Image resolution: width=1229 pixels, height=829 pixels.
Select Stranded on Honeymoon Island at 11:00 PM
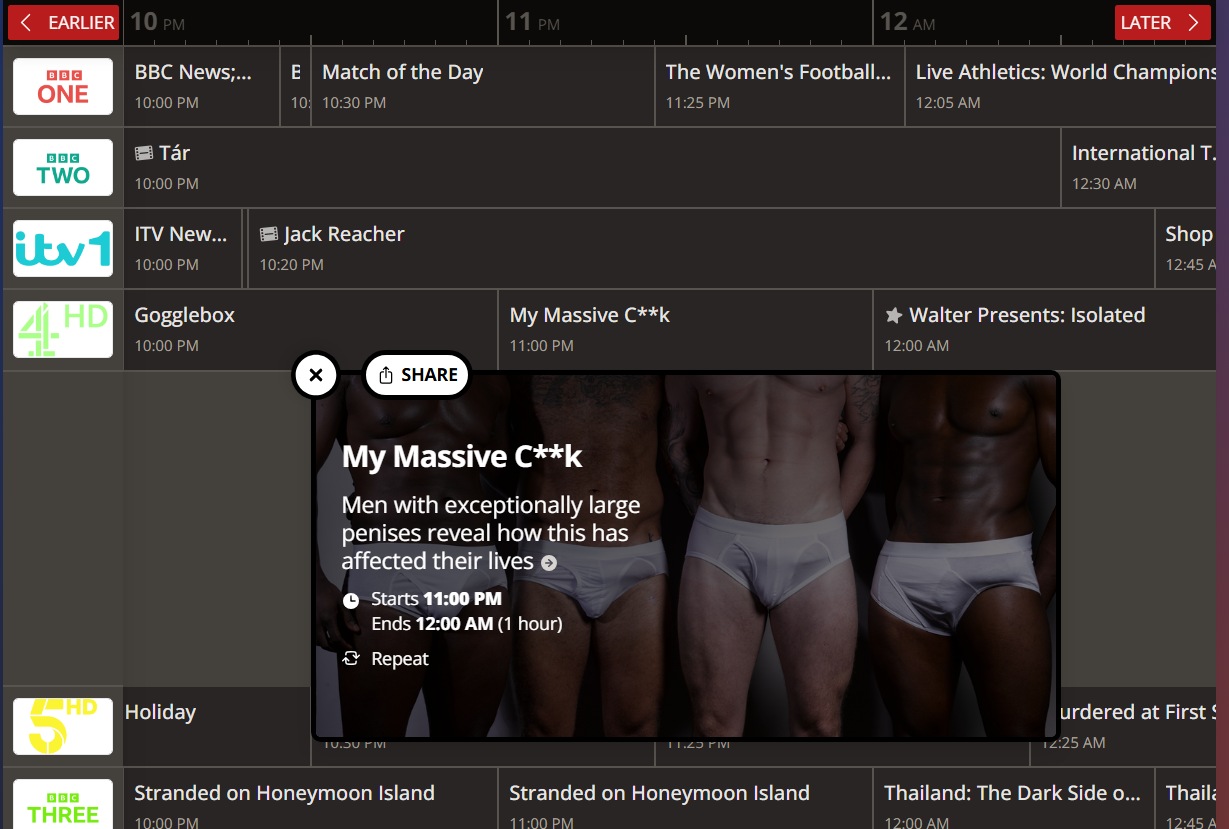coord(685,798)
